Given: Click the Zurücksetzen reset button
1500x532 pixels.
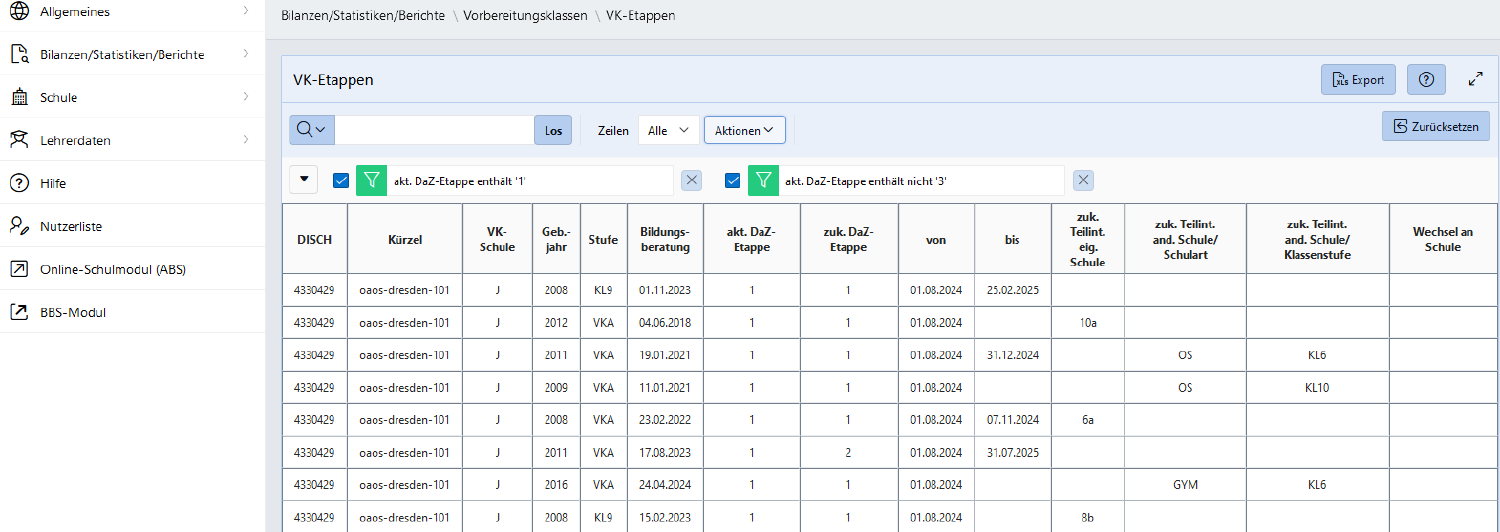Looking at the screenshot, I should [1435, 127].
